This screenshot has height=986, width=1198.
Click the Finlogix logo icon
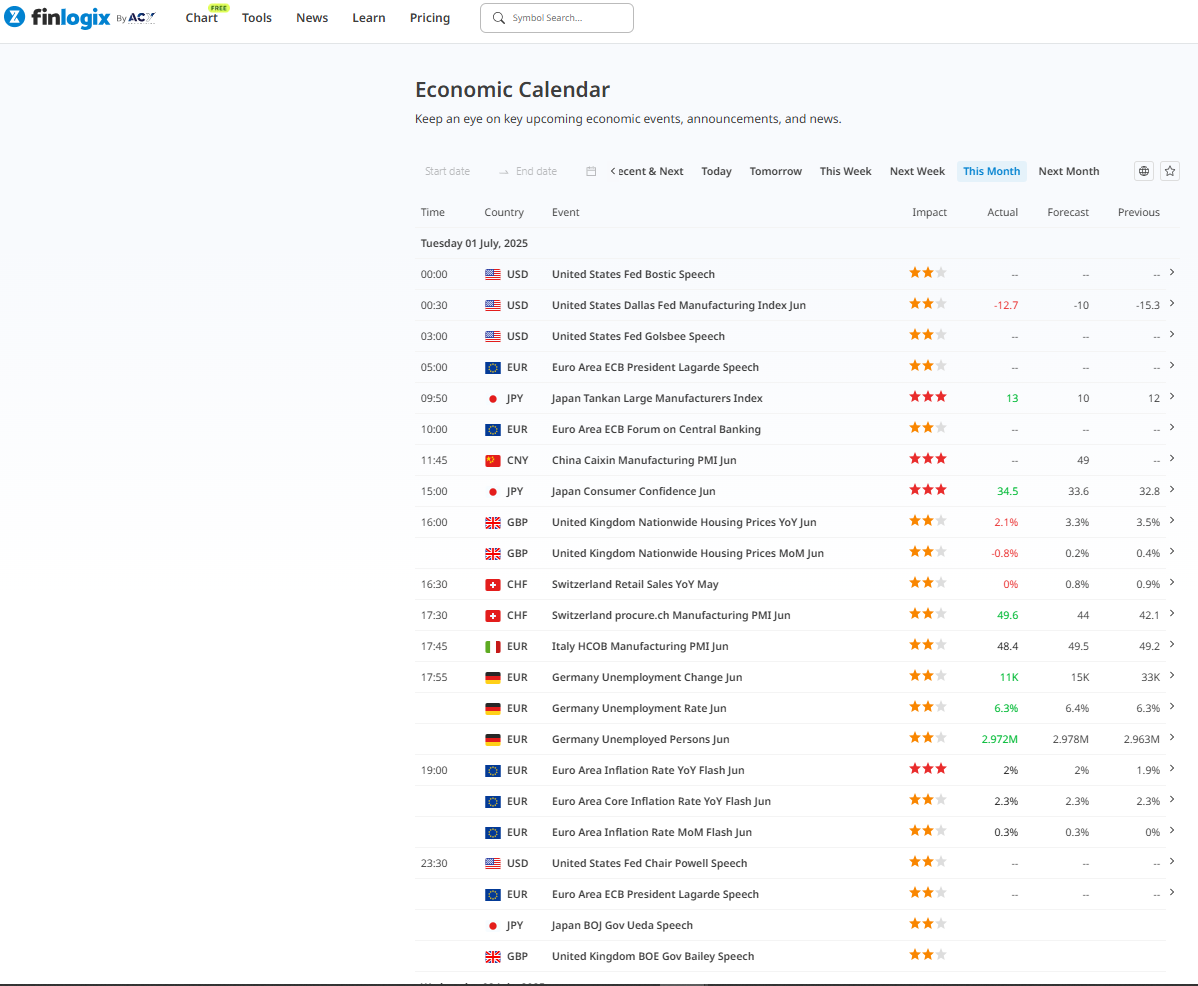pyautogui.click(x=15, y=18)
